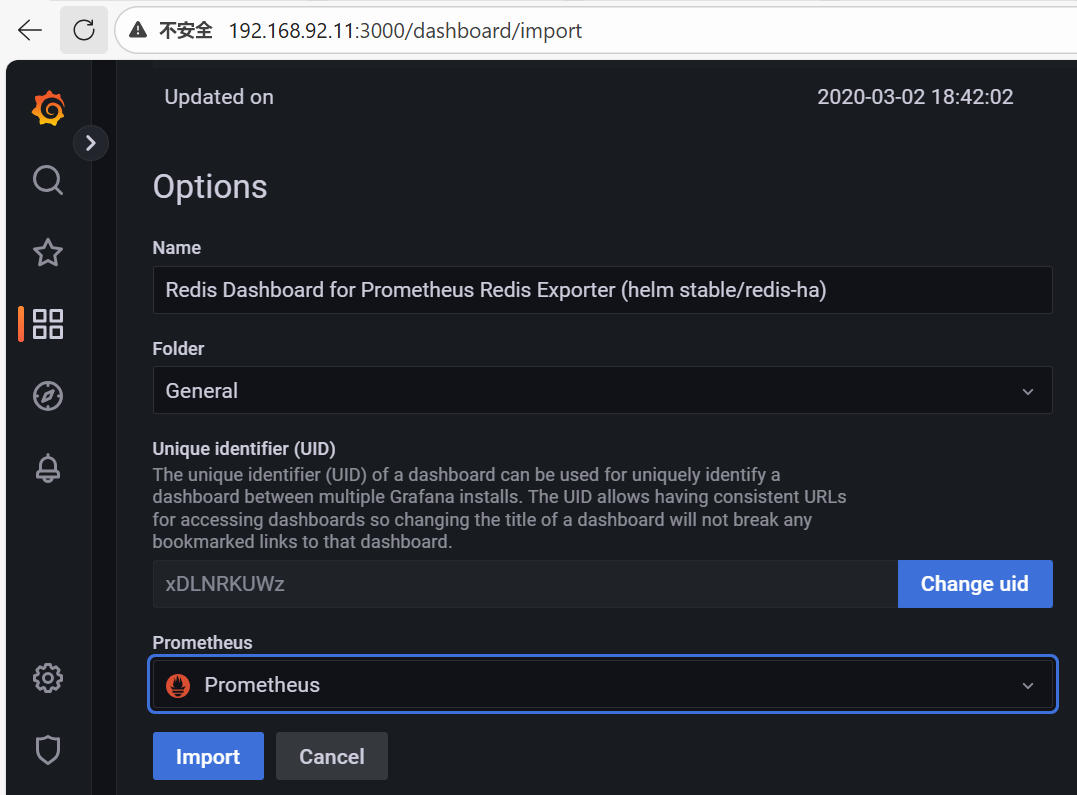This screenshot has width=1077, height=795.
Task: Click the UID field xDLNRKUWz
Action: click(525, 584)
